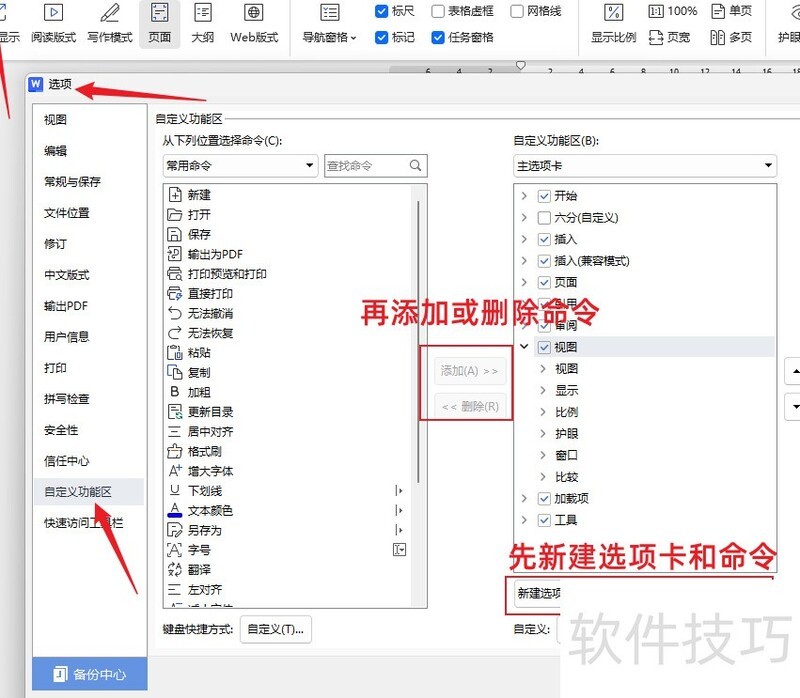Select the 打开 command
Viewport: 800px width, 698px height.
click(288, 215)
